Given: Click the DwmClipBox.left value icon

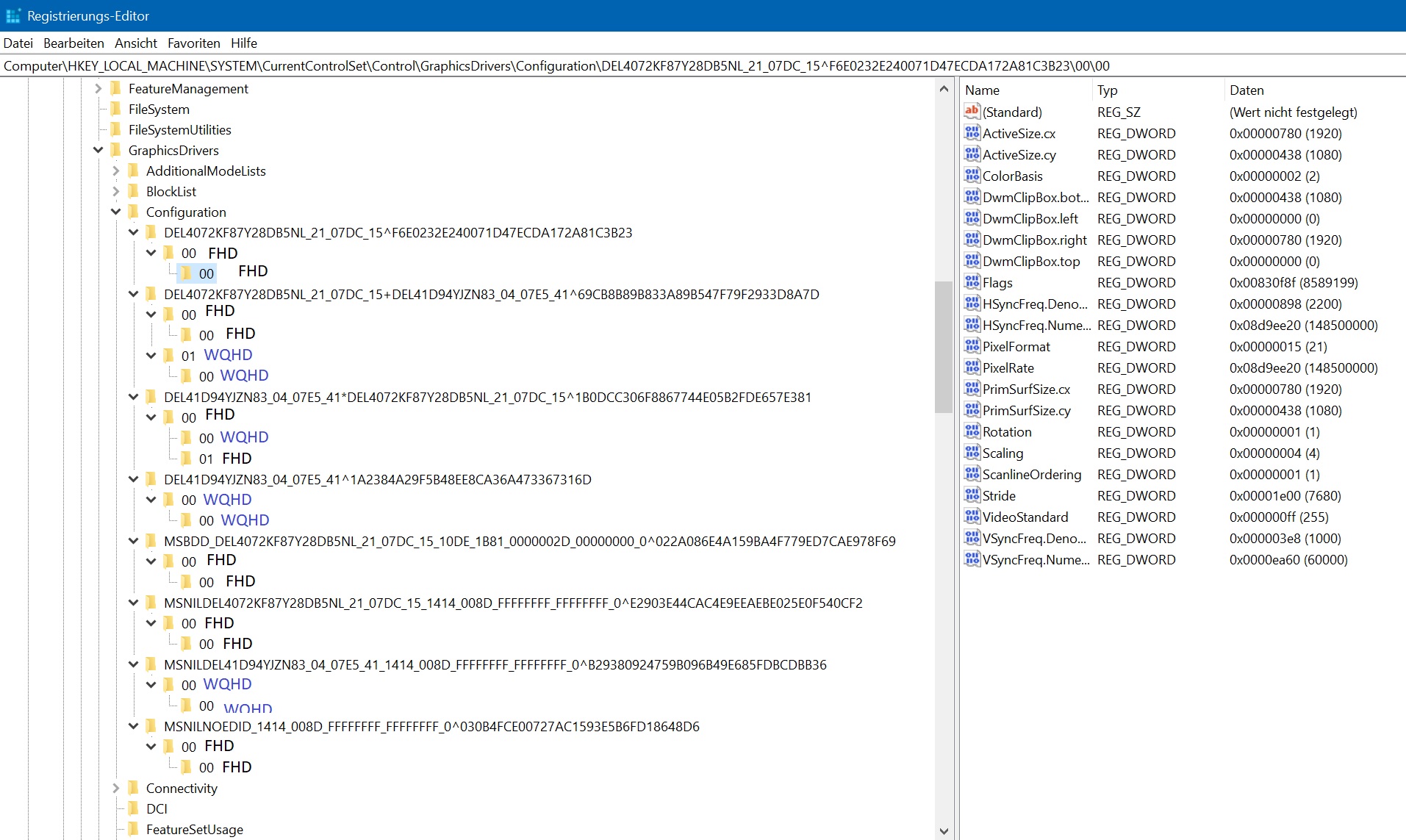Looking at the screenshot, I should point(972,218).
